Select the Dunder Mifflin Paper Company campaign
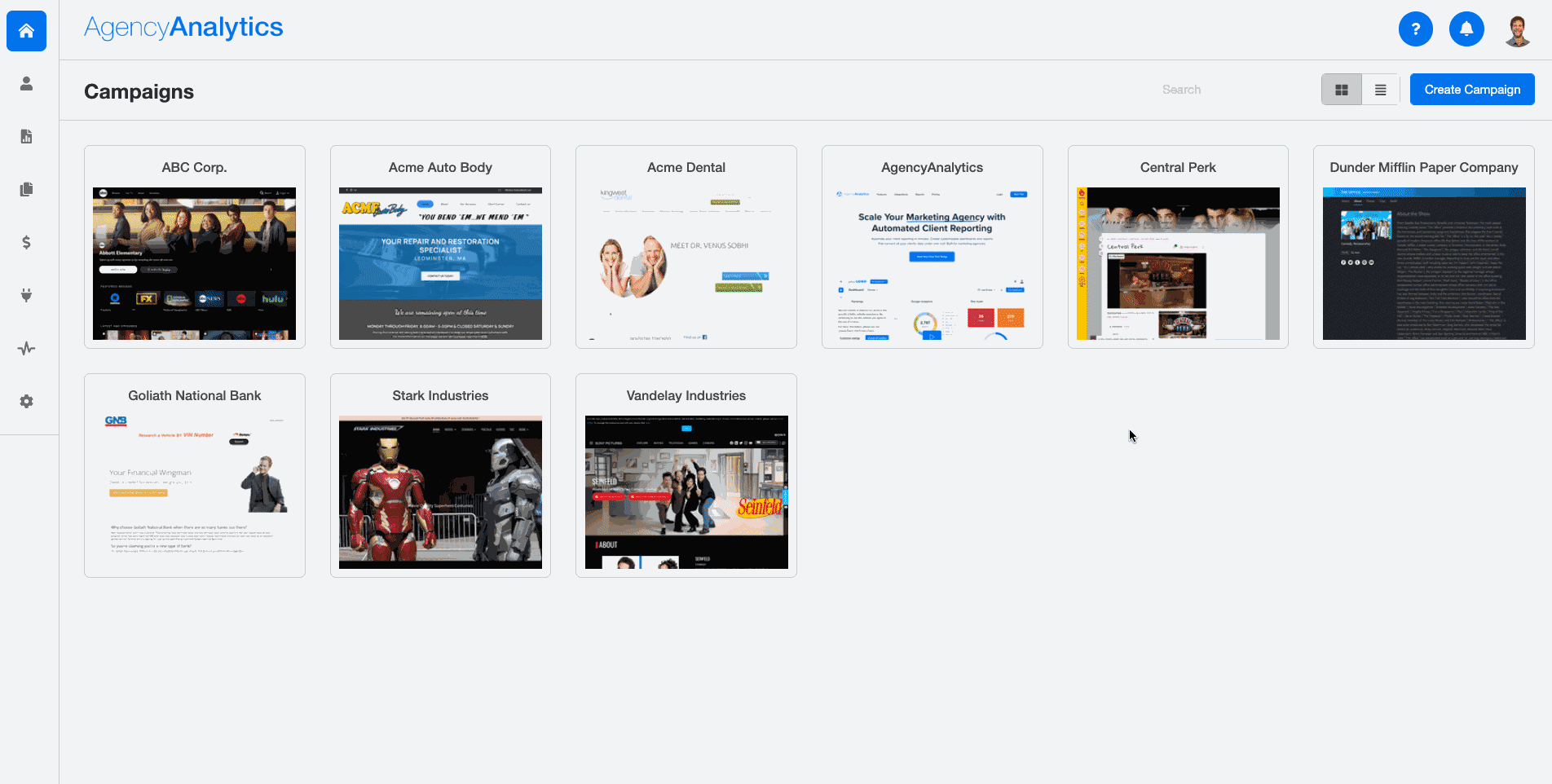1552x784 pixels. tap(1423, 247)
